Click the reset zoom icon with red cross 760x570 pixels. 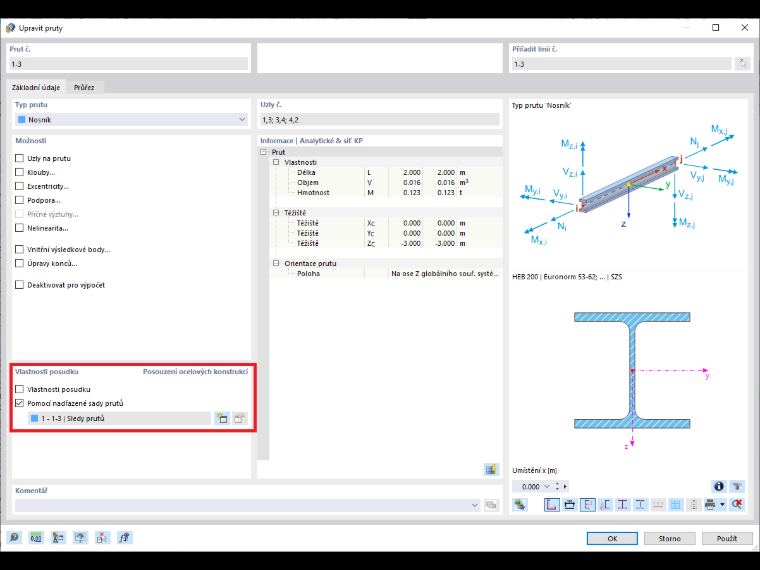(737, 505)
